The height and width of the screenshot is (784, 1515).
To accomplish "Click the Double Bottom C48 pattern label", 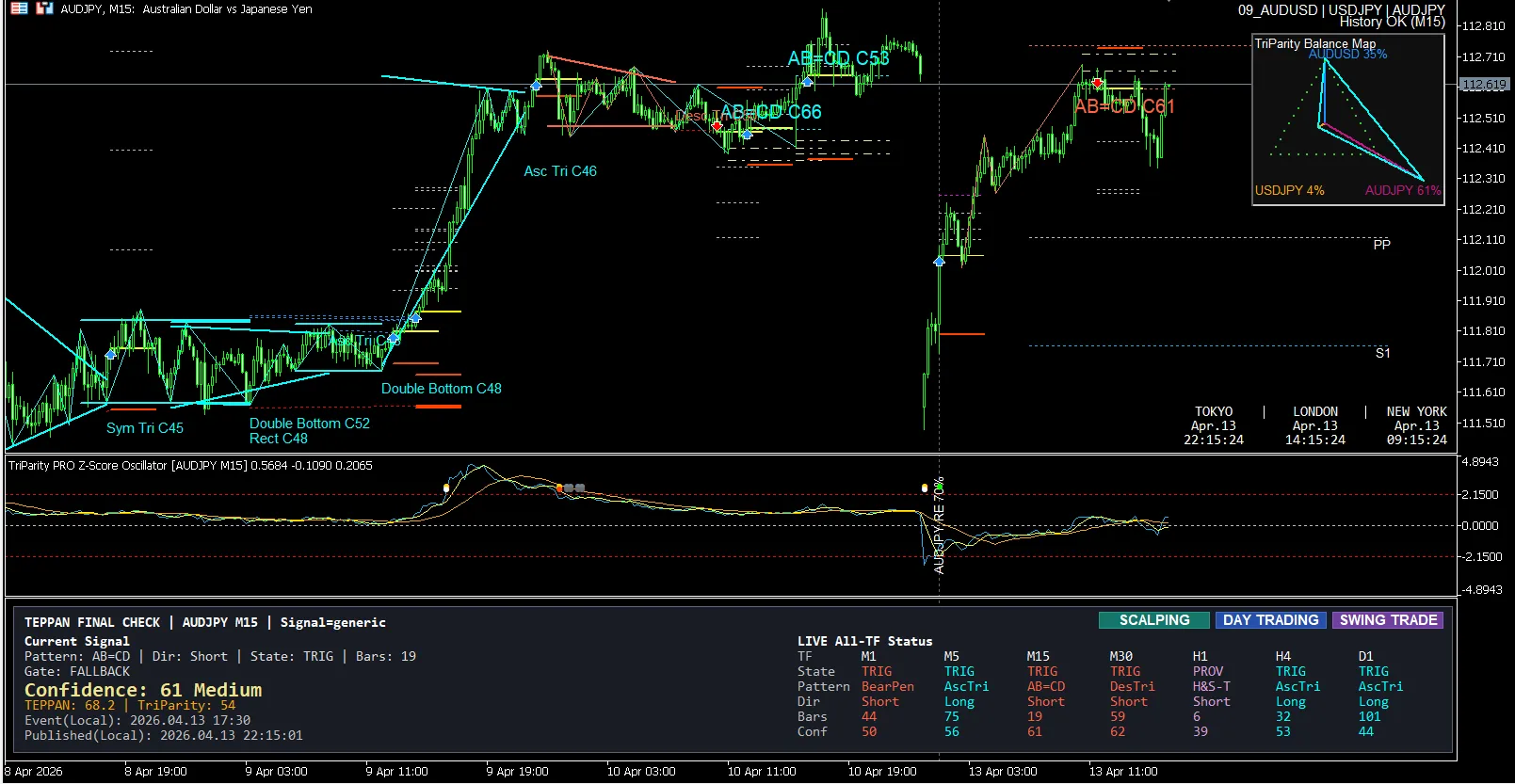I will 442,389.
